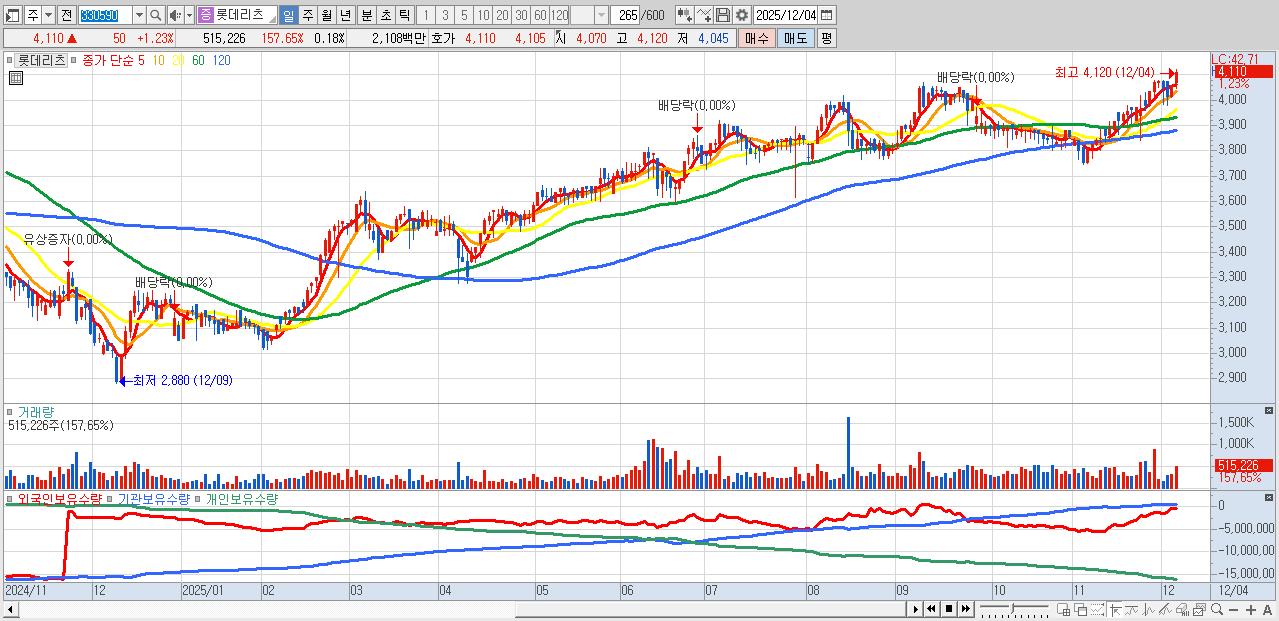Click the candle compress icon in the toolbar

pos(685,15)
